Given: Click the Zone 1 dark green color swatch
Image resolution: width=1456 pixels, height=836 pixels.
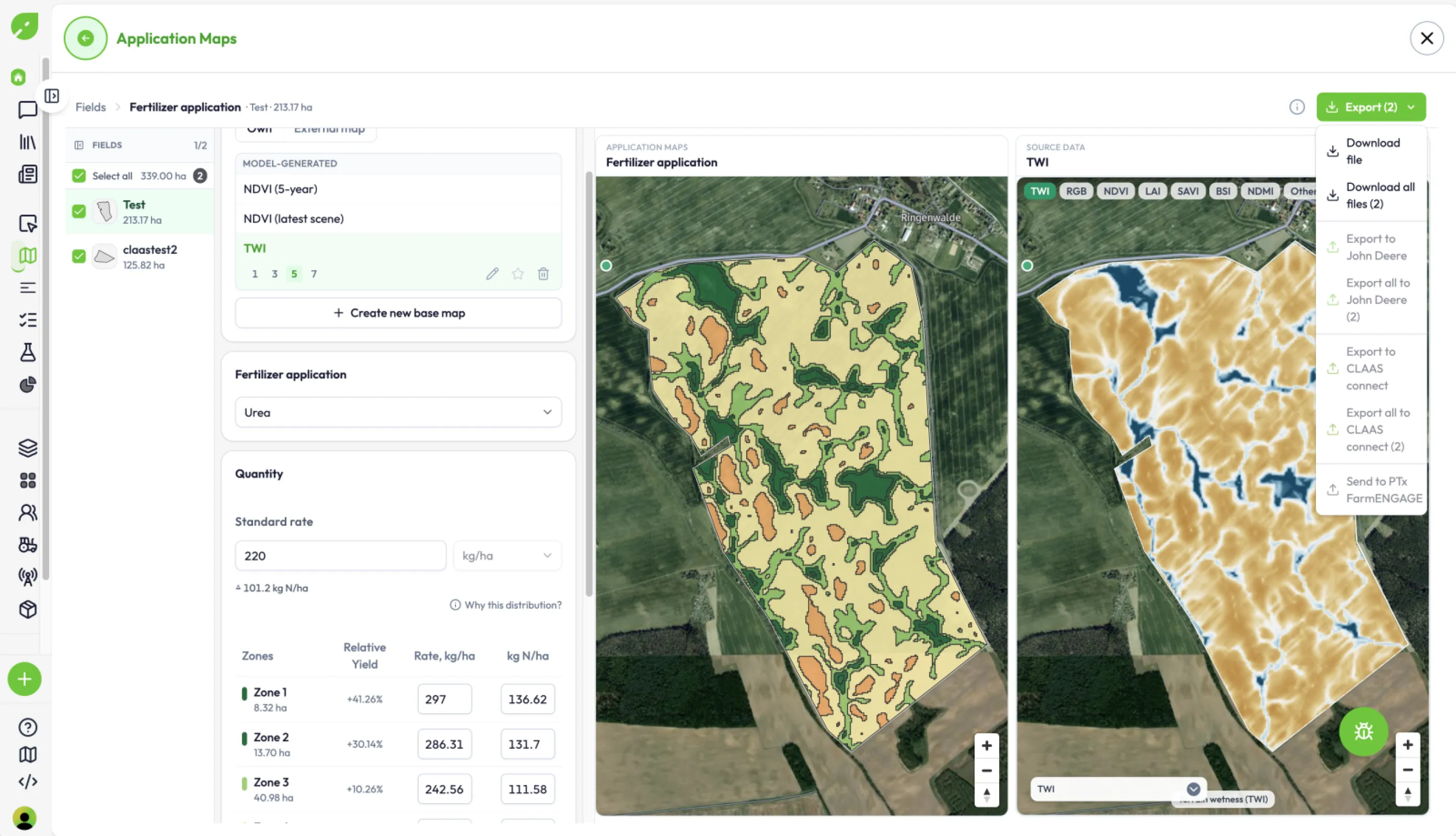Looking at the screenshot, I should click(244, 693).
